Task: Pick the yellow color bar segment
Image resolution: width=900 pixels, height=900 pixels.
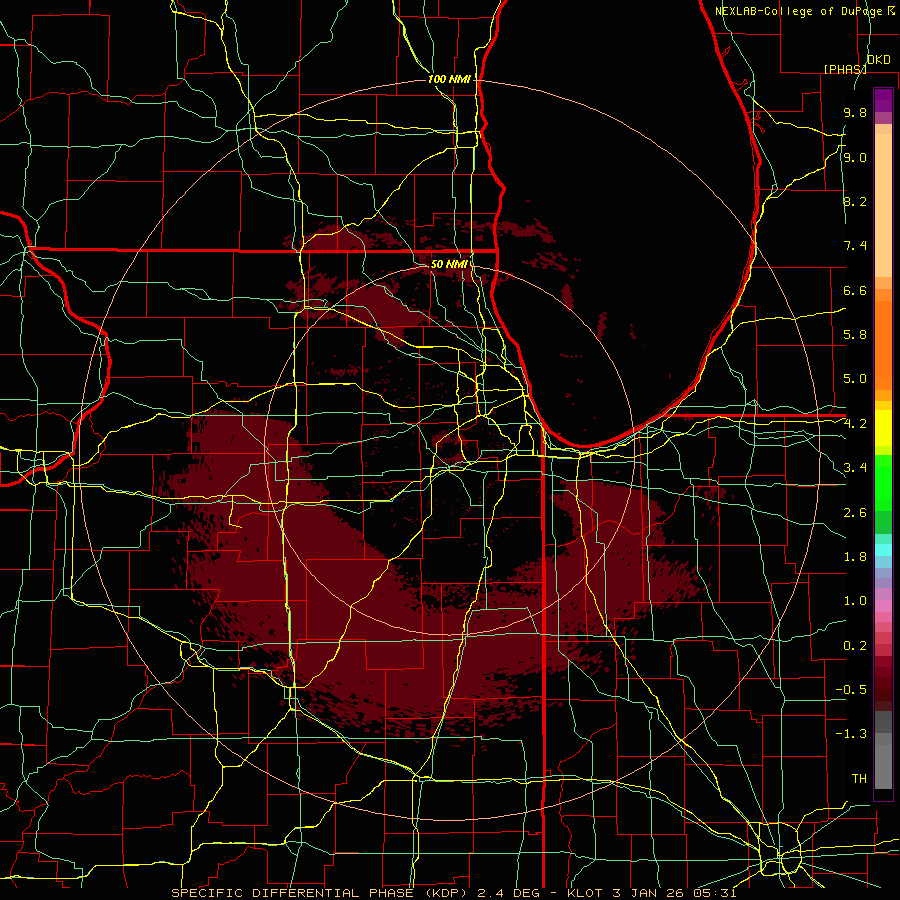Action: [x=883, y=428]
